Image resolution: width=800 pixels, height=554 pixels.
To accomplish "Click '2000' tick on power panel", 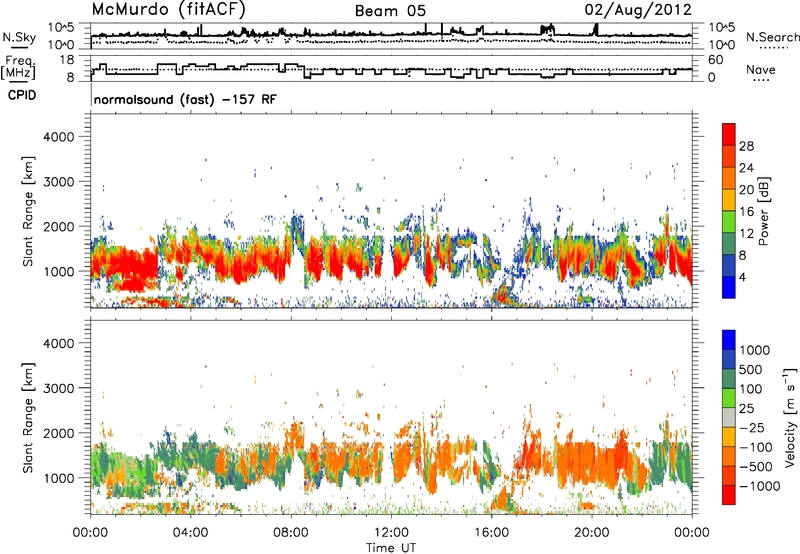I will click(x=58, y=226).
